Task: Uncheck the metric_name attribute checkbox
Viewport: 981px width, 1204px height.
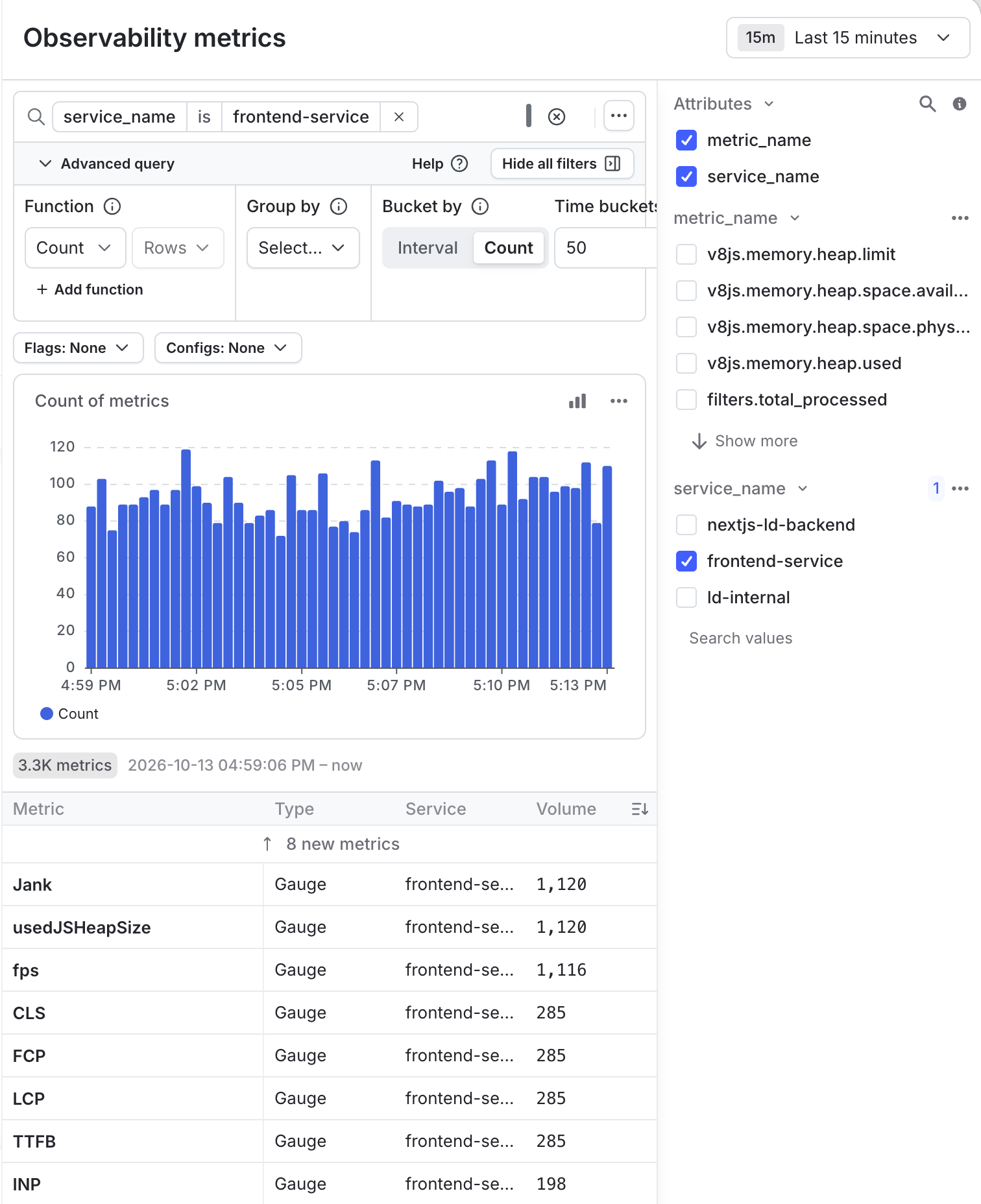Action: pos(686,140)
